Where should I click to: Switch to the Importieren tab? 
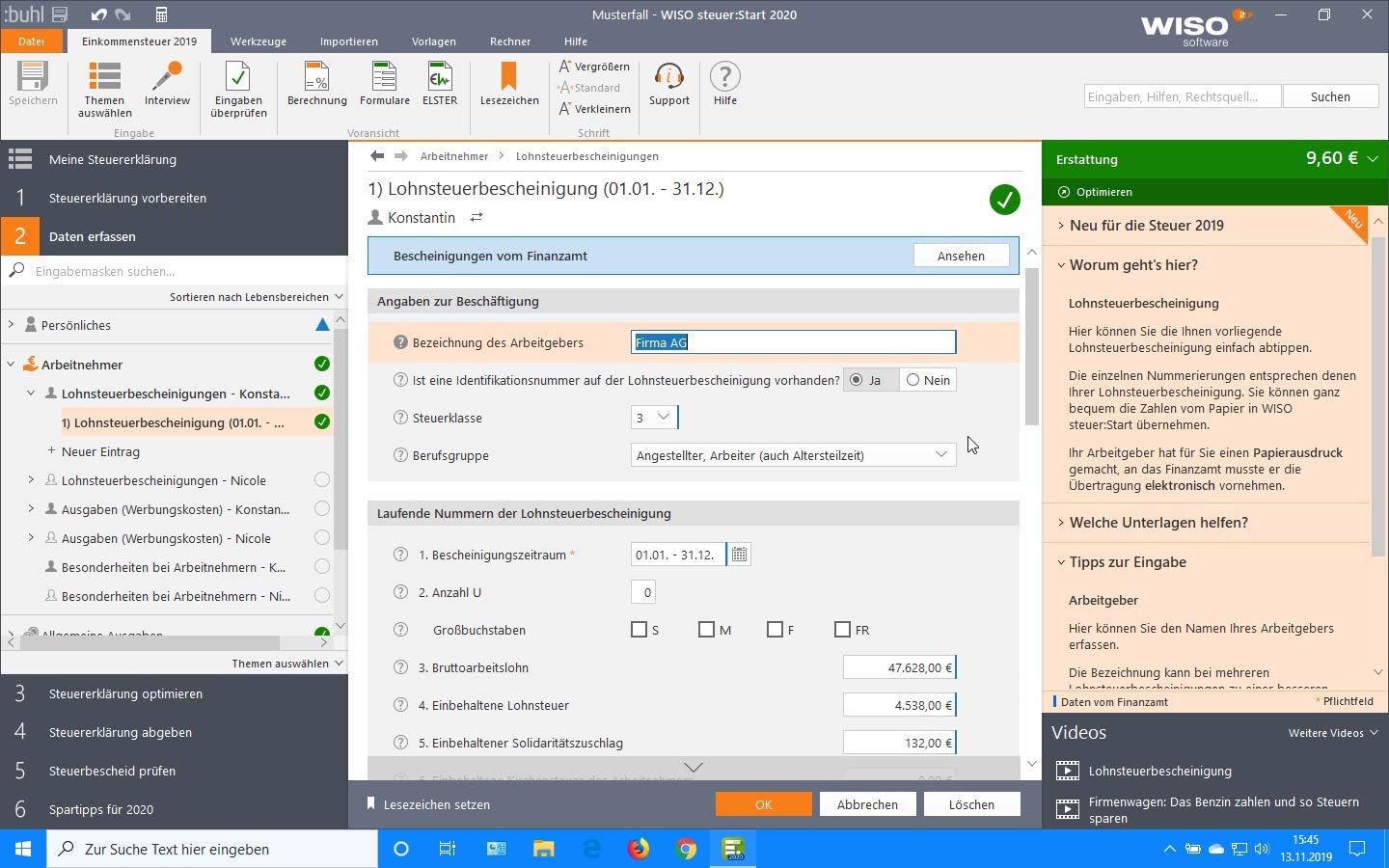tap(349, 41)
